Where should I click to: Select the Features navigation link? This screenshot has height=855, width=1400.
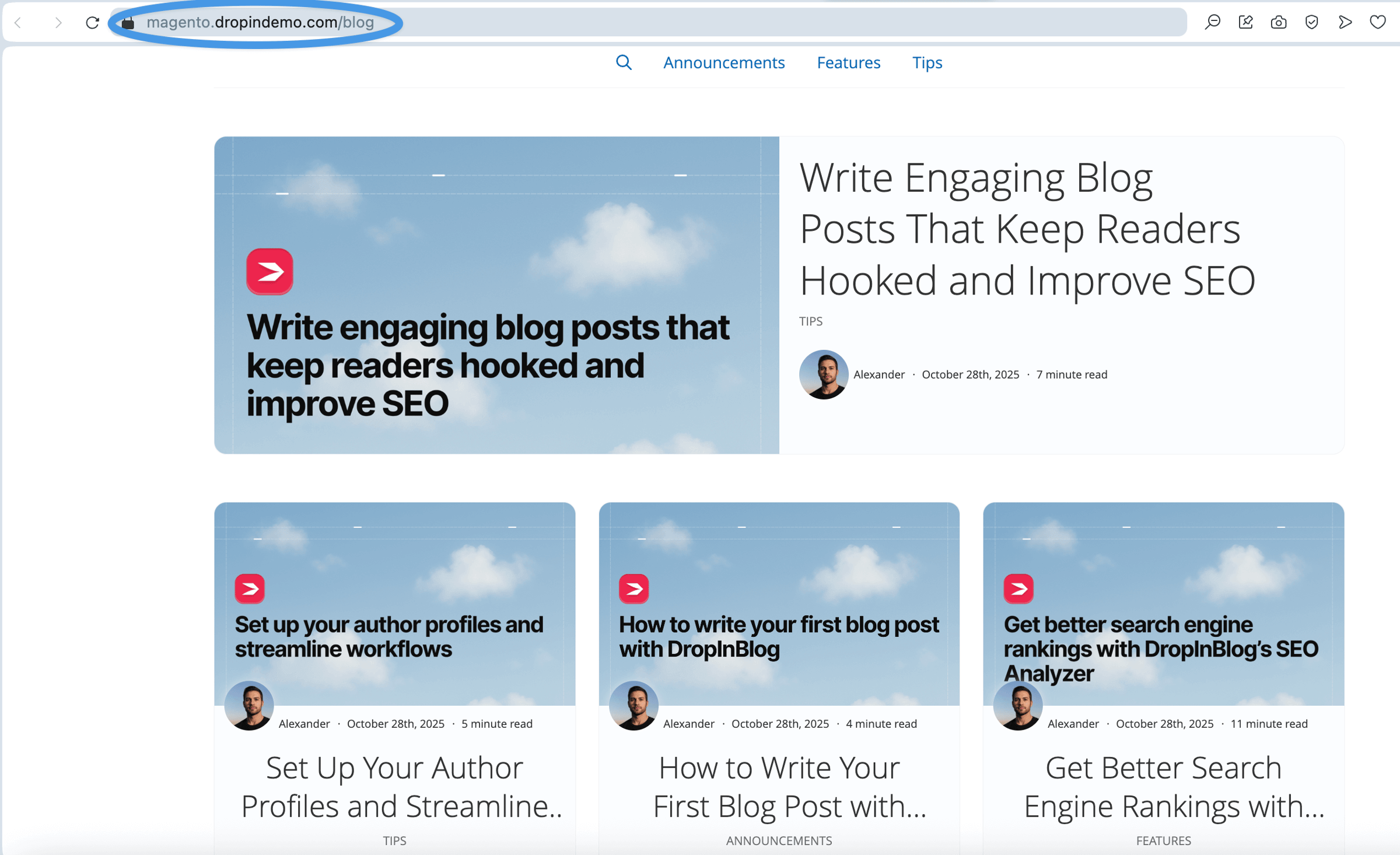coord(849,62)
